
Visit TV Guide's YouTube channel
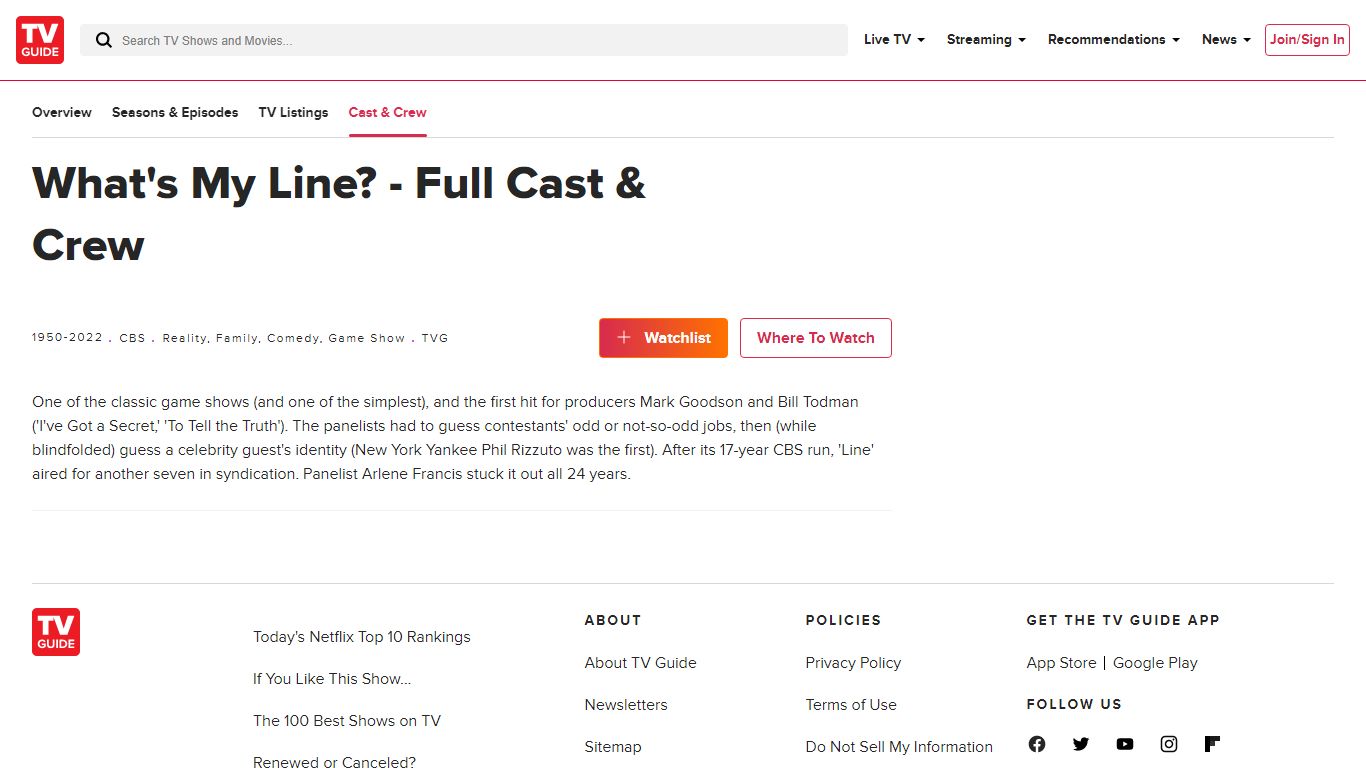pos(1125,744)
